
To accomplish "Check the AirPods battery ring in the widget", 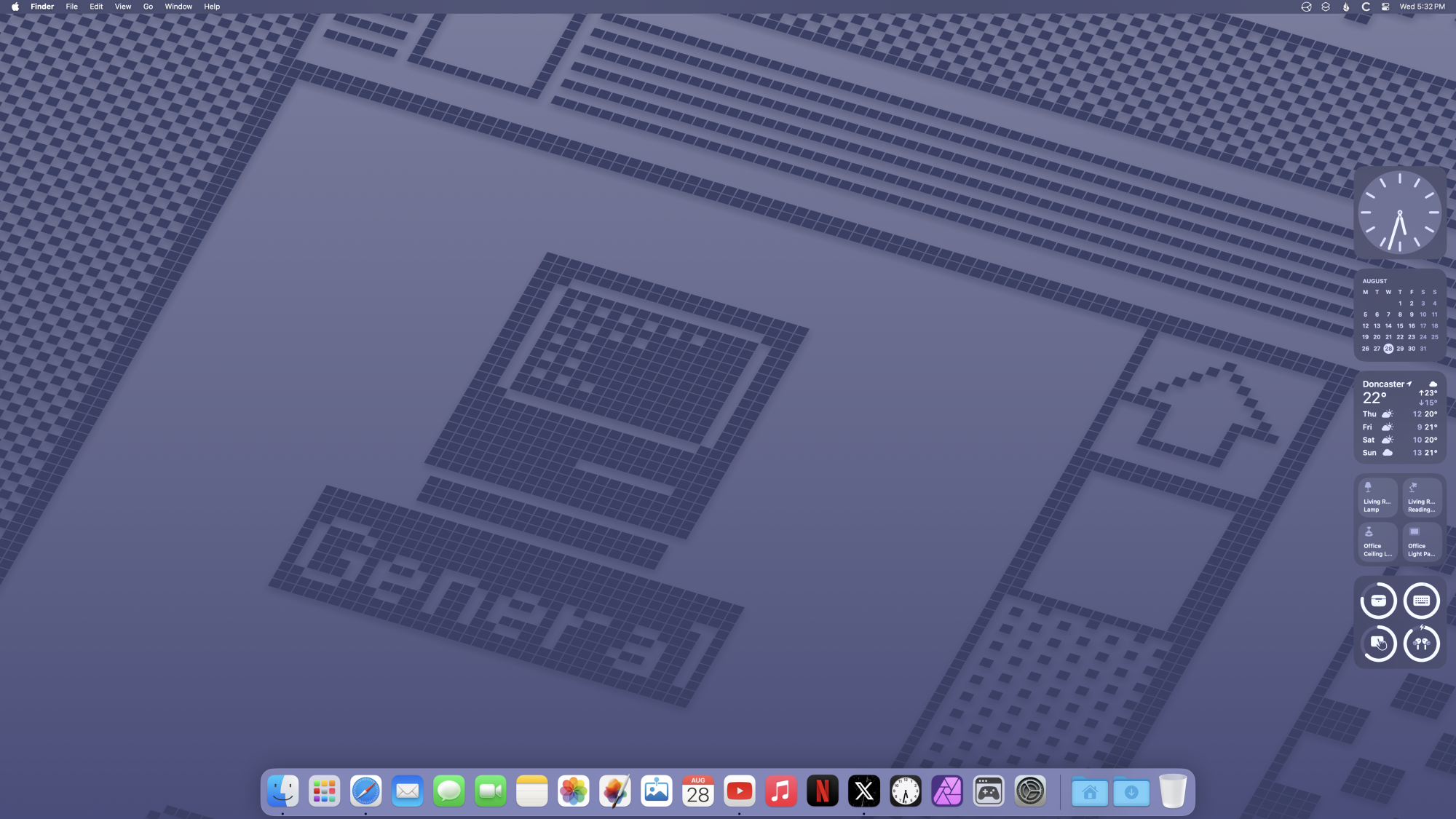I will pos(1422,644).
